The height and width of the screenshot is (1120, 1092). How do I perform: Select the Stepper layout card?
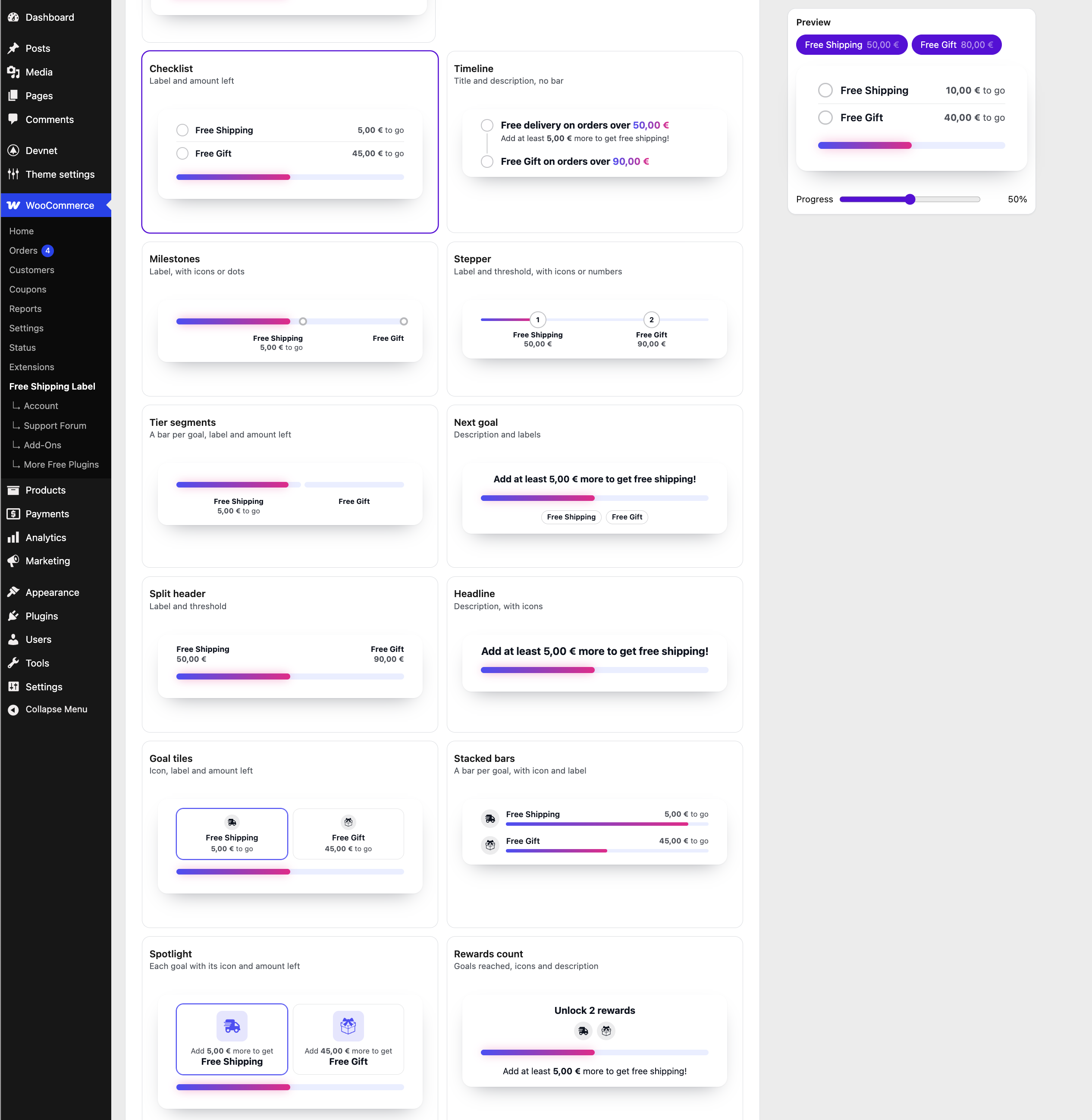(595, 319)
